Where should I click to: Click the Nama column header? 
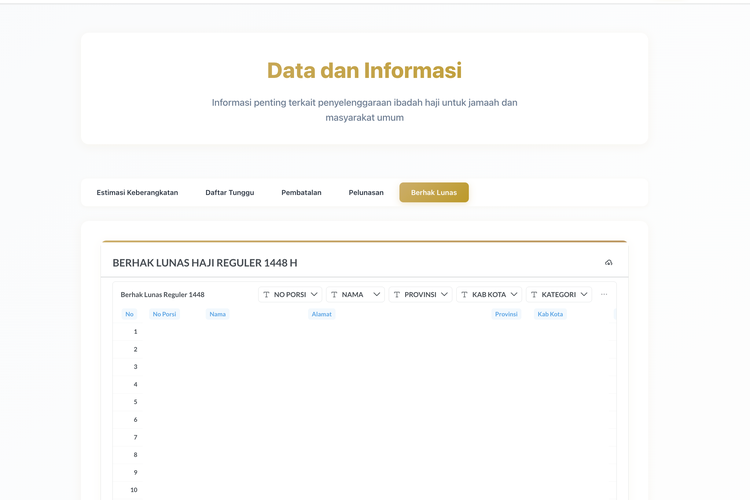(218, 314)
